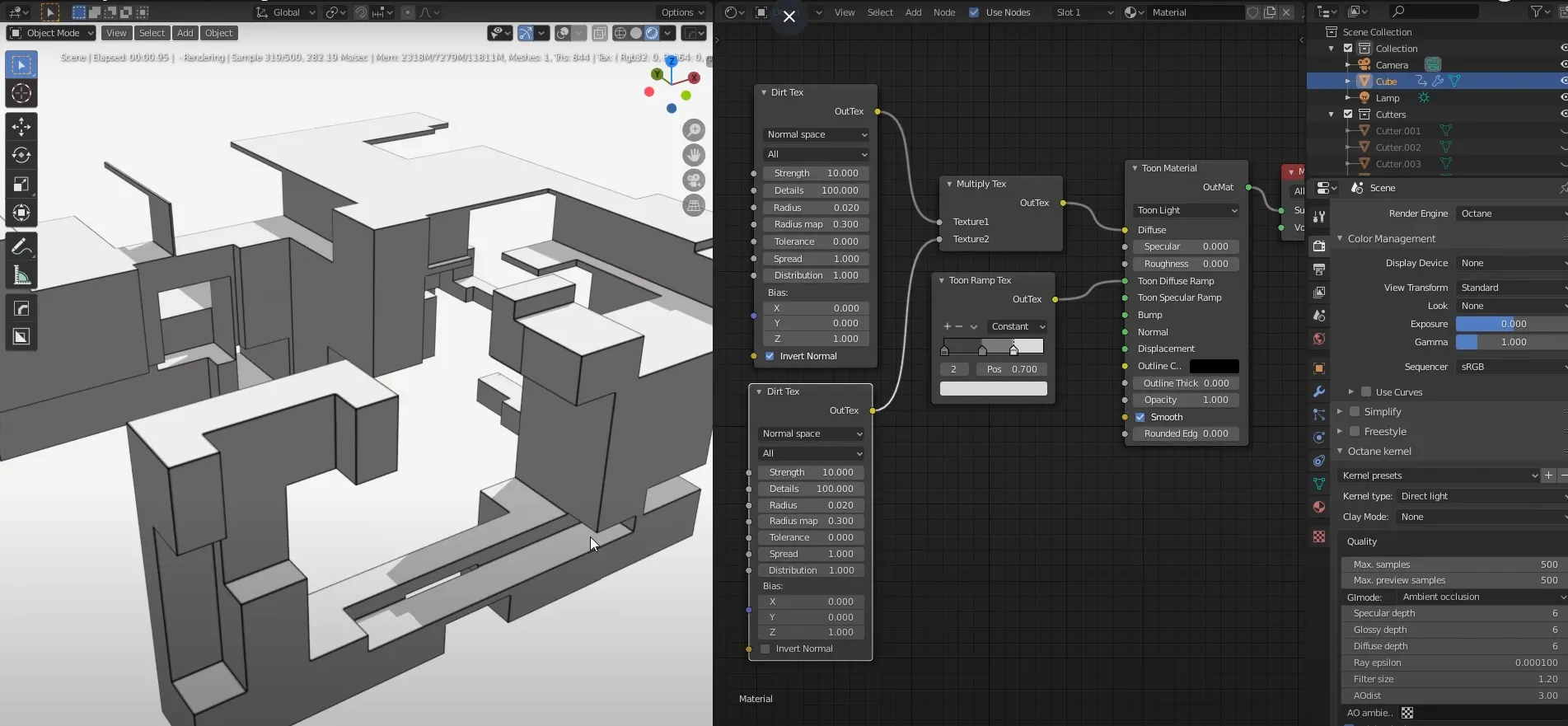Select the Measure ruler tool
The height and width of the screenshot is (726, 1568).
(x=21, y=276)
